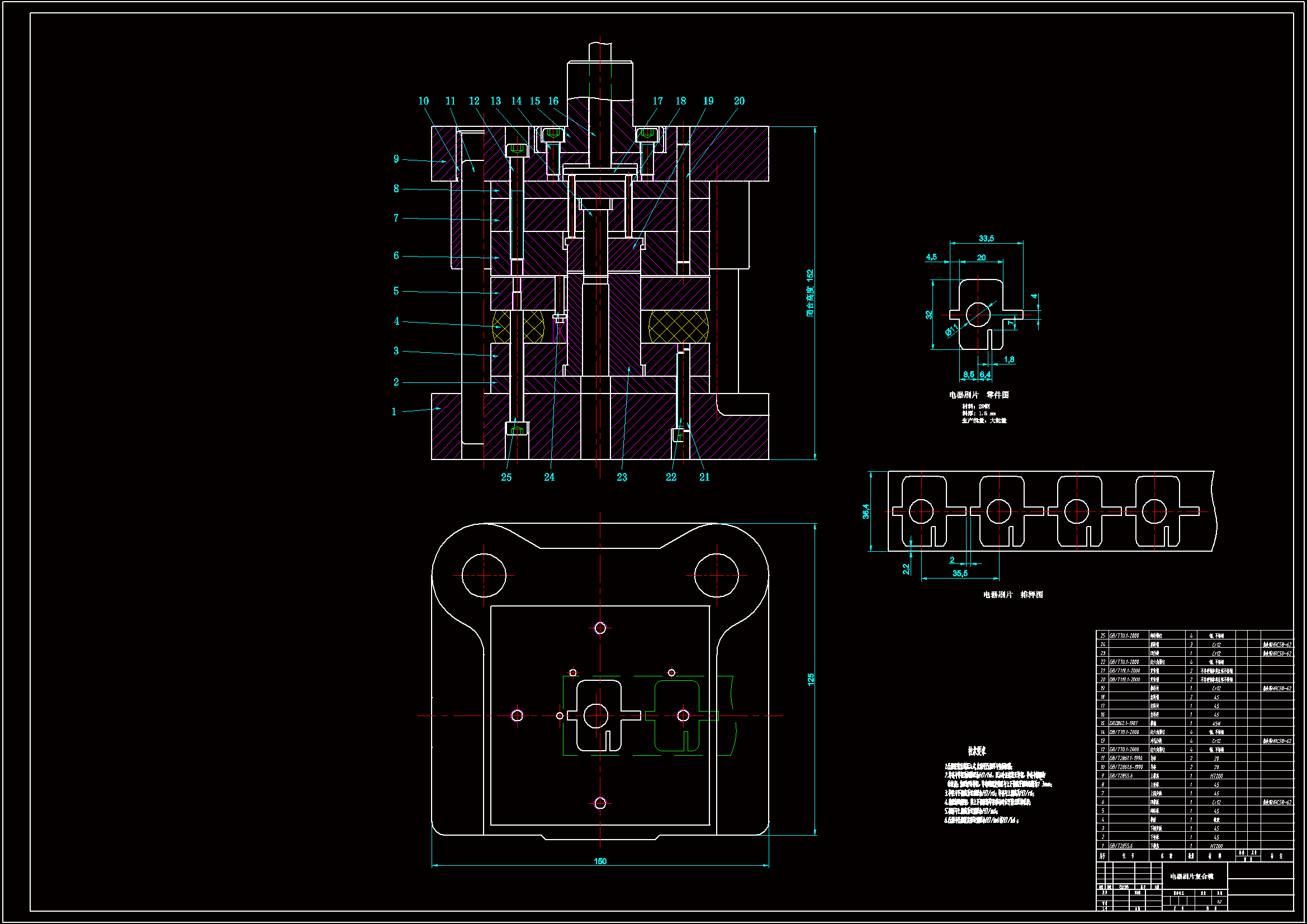Click part callout number 23

tap(622, 478)
